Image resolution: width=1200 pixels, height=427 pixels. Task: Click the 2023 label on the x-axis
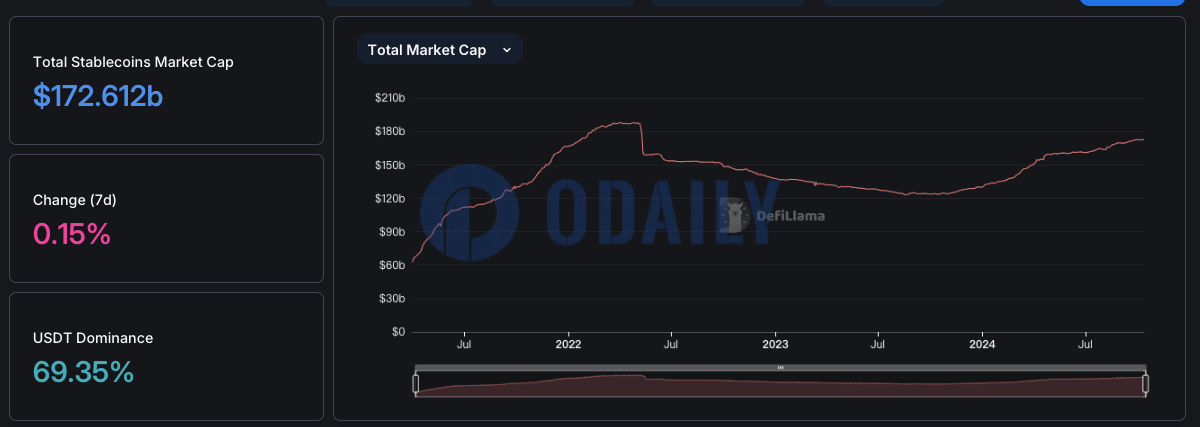point(775,345)
